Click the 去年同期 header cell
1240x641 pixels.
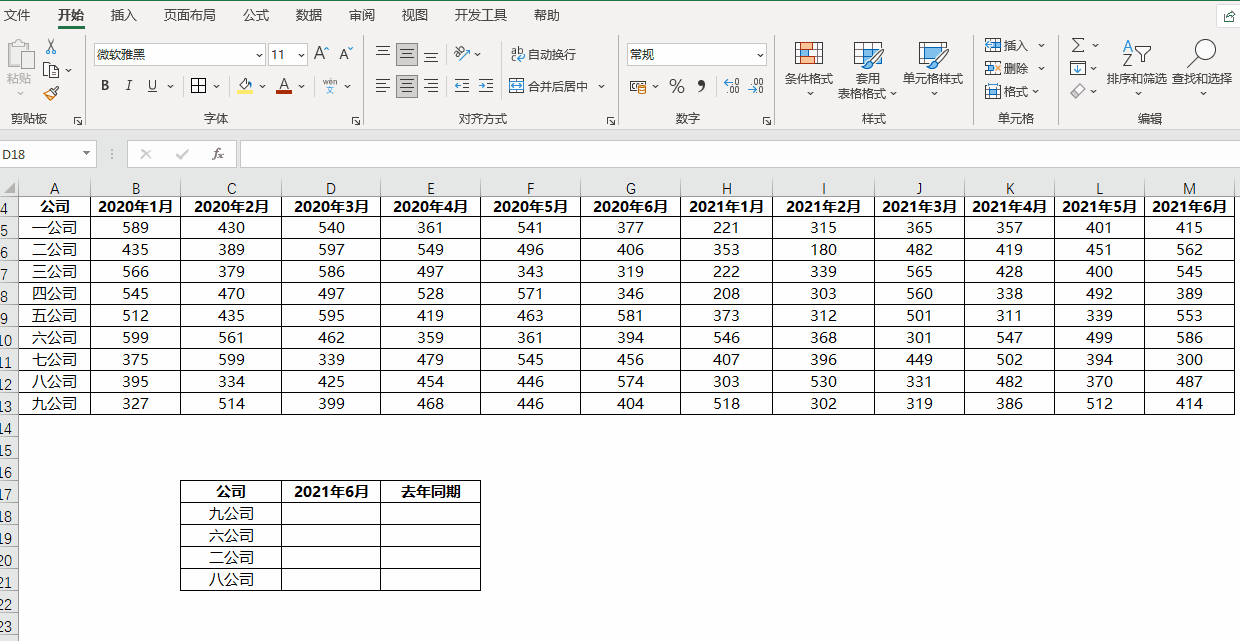point(431,492)
